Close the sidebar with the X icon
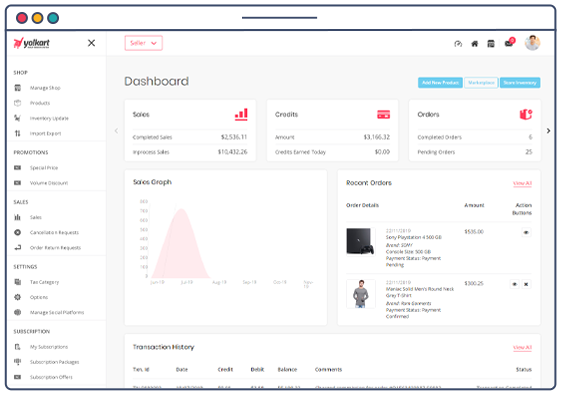561x395 pixels. [92, 43]
